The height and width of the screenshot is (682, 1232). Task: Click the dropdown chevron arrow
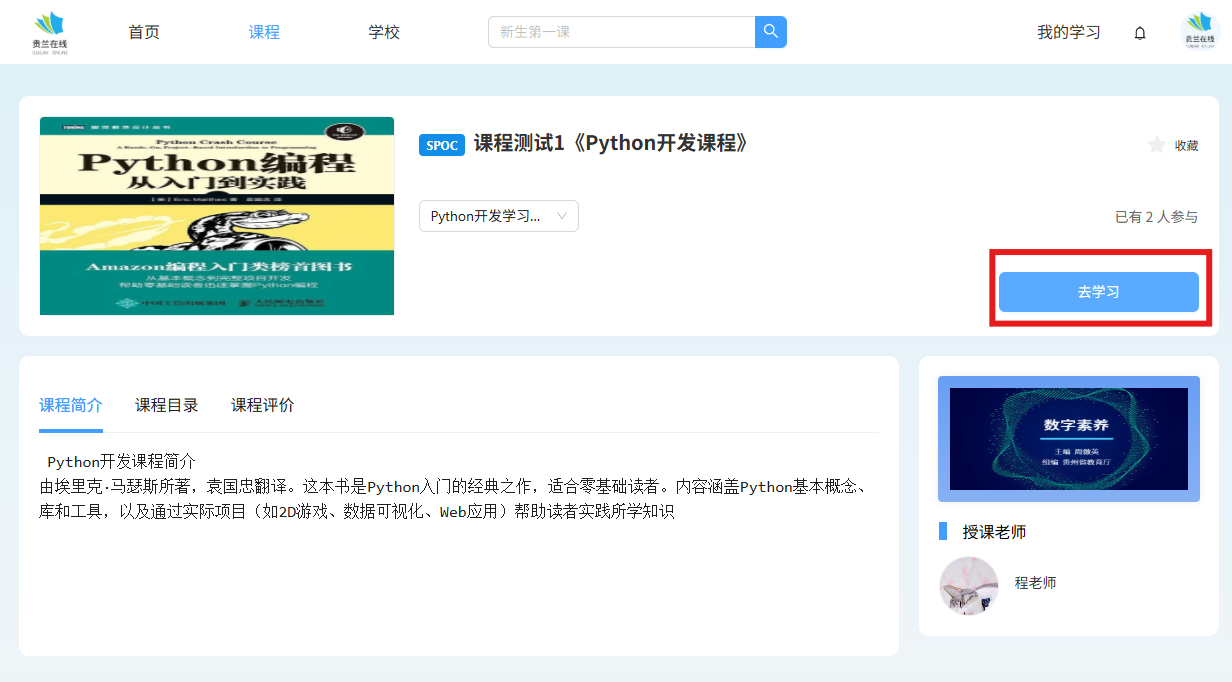click(x=562, y=216)
